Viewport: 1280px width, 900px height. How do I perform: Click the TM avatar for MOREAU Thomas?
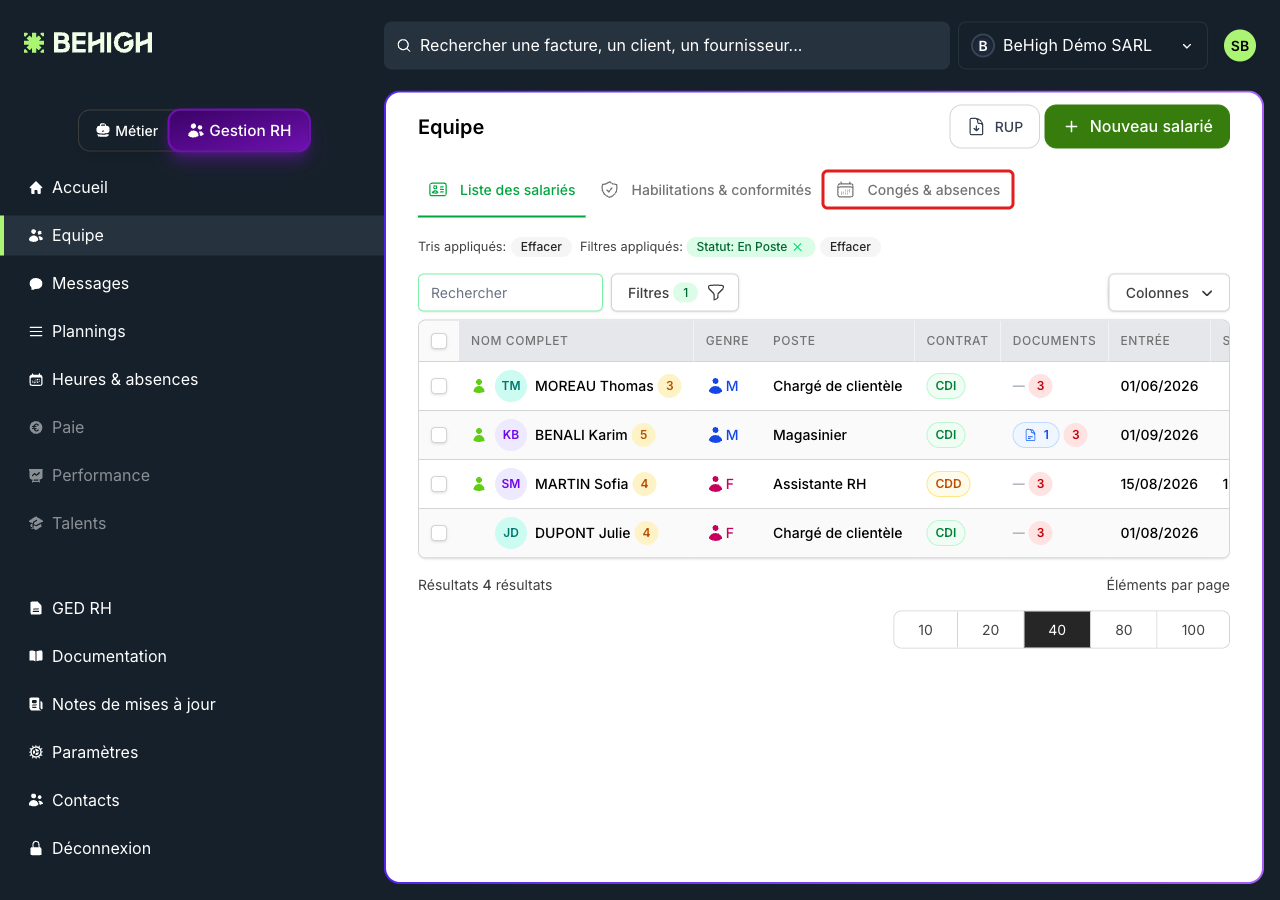click(511, 386)
